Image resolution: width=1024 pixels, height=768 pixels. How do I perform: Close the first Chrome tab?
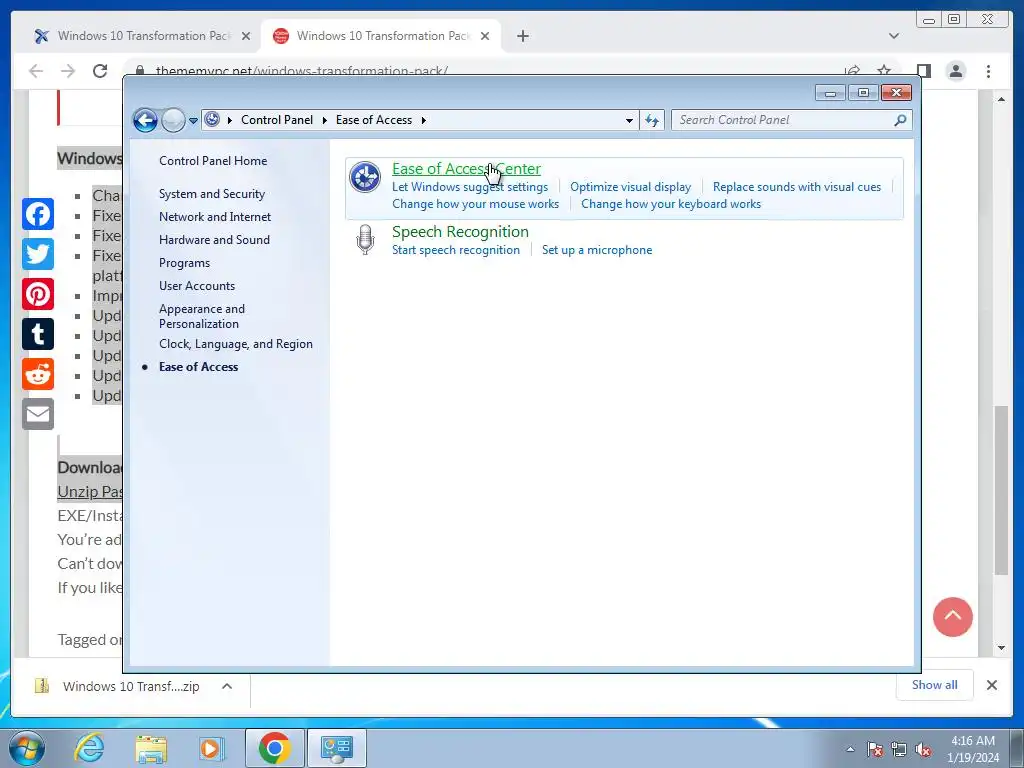(246, 36)
